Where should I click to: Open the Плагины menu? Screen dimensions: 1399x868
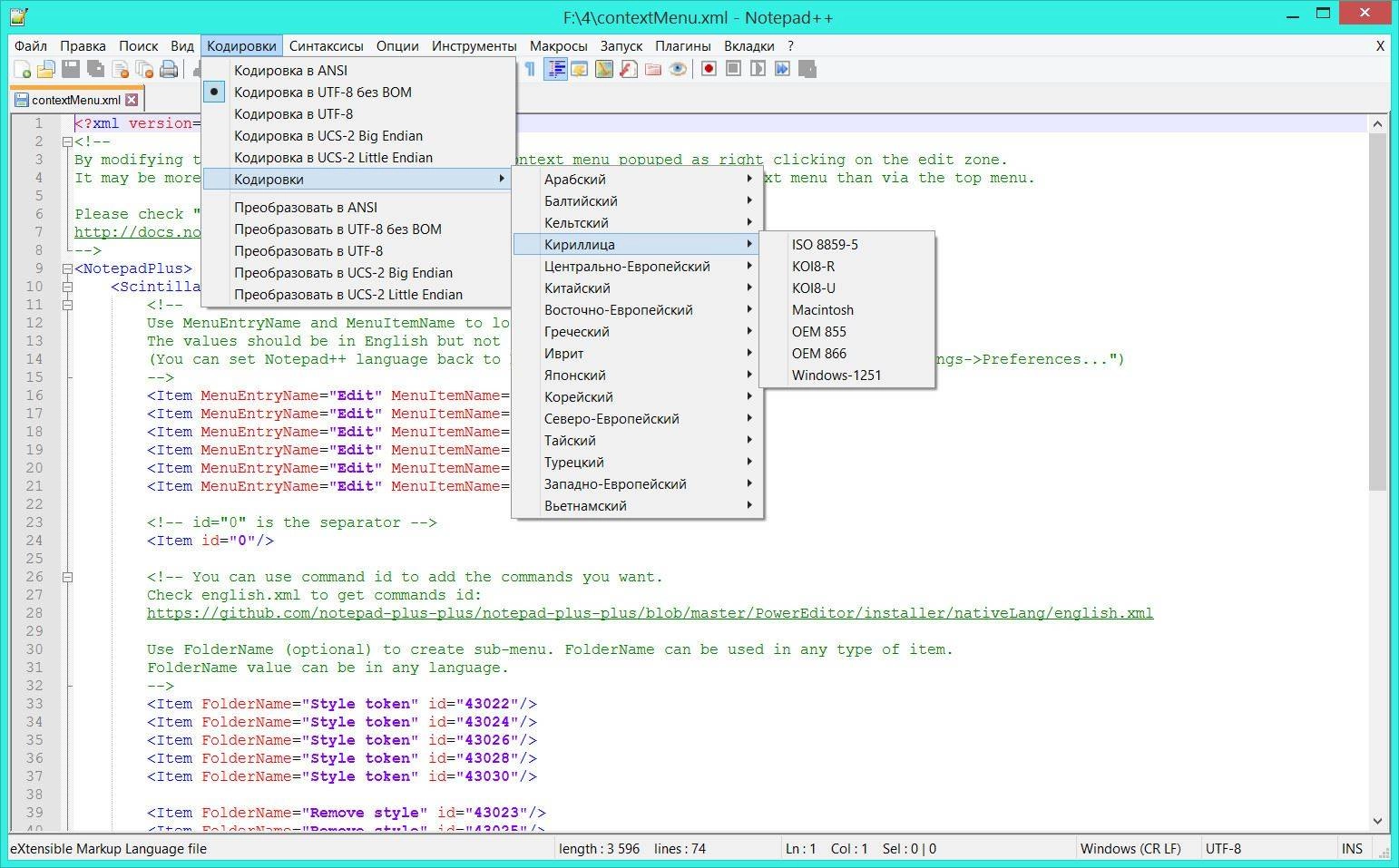point(682,45)
